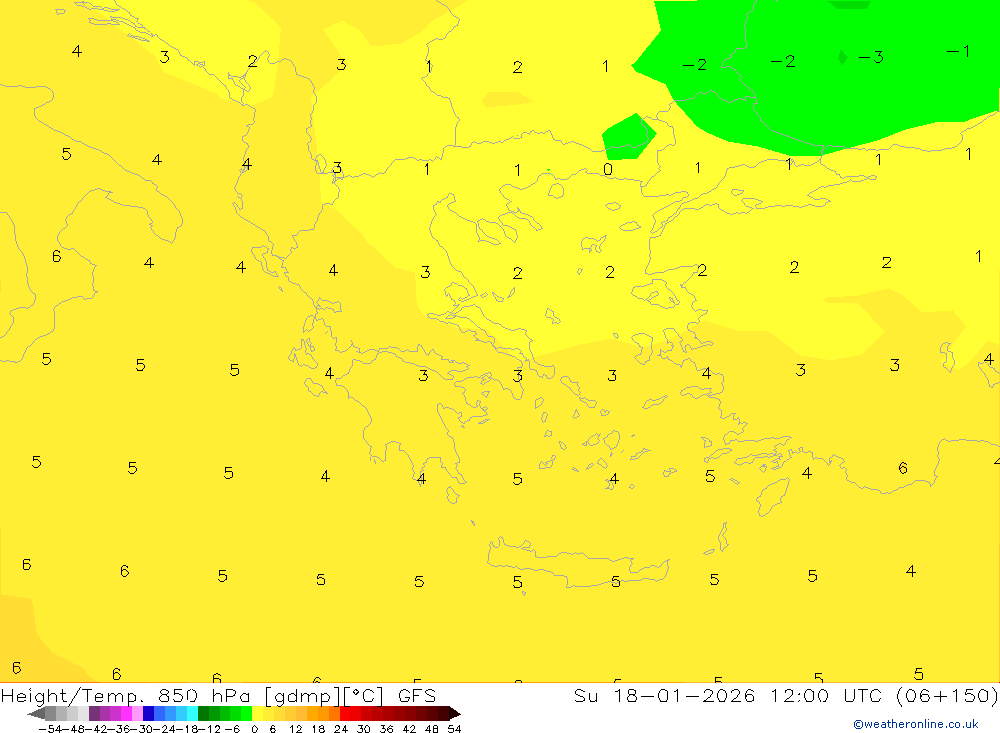Screen dimensions: 1000x733
Task: Click the -36 legend scale label
Action: (119, 729)
